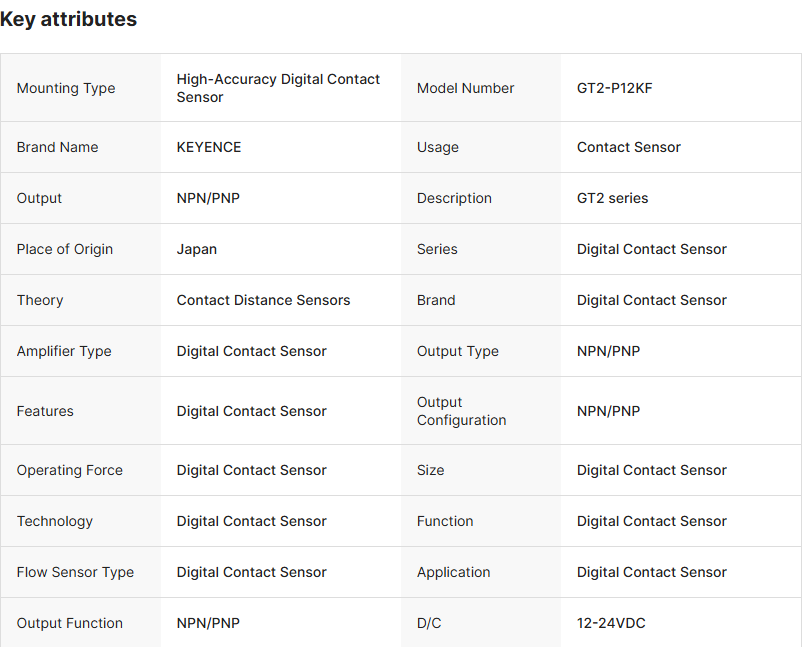Select the GT2-P12KF model number value
Screen dimensions: 804x647
[x=614, y=88]
